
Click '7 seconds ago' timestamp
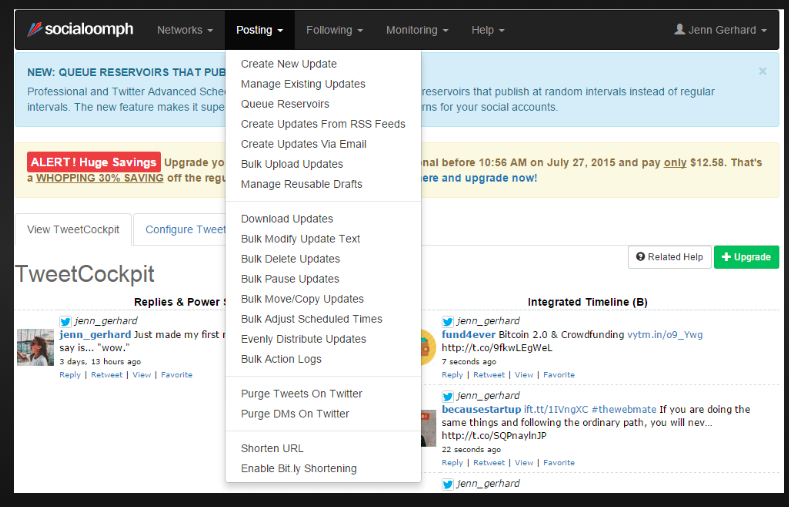pyautogui.click(x=469, y=362)
